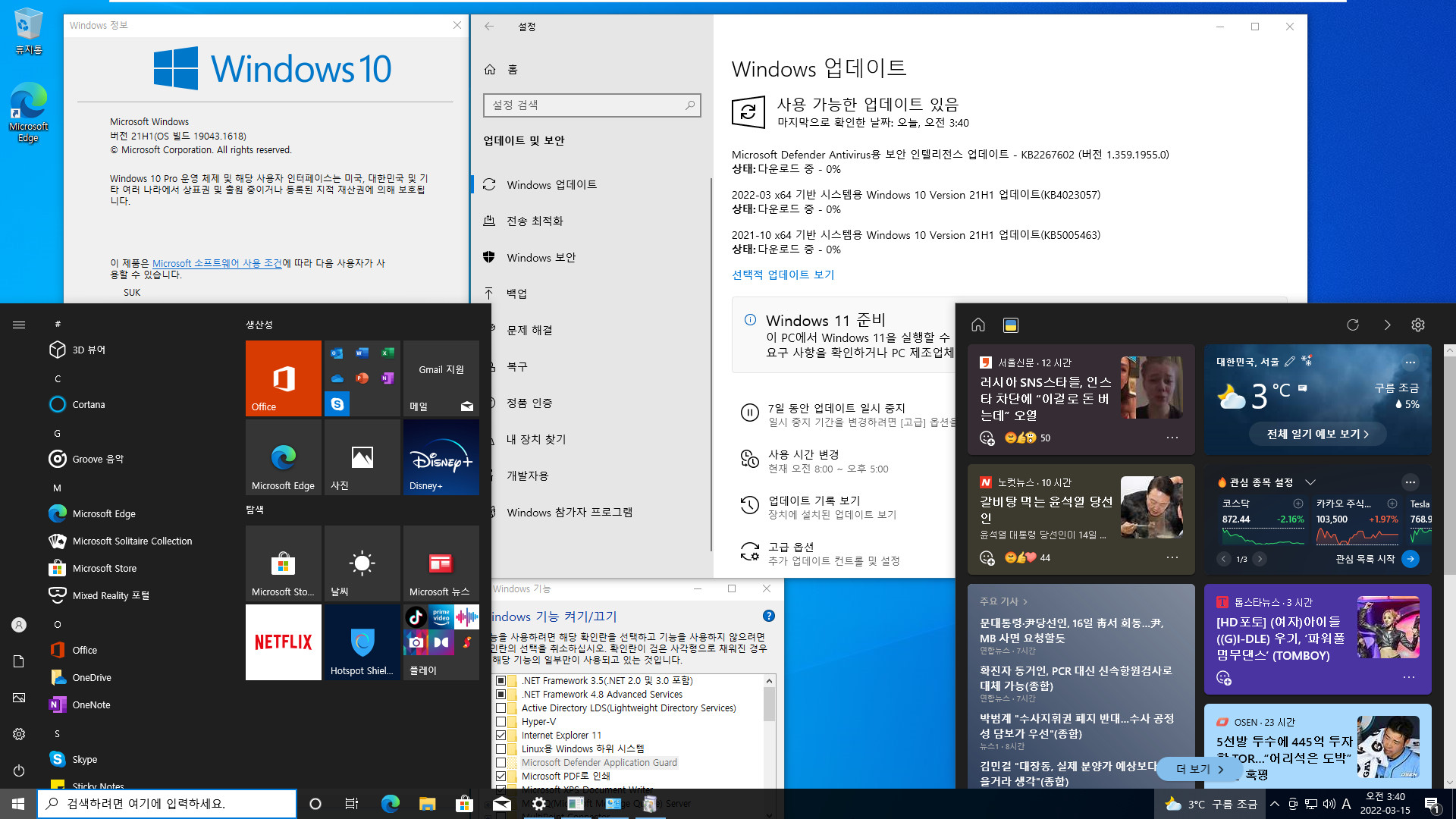The width and height of the screenshot is (1456, 819).
Task: Go to next page of stock watchlist
Action: tap(1260, 559)
